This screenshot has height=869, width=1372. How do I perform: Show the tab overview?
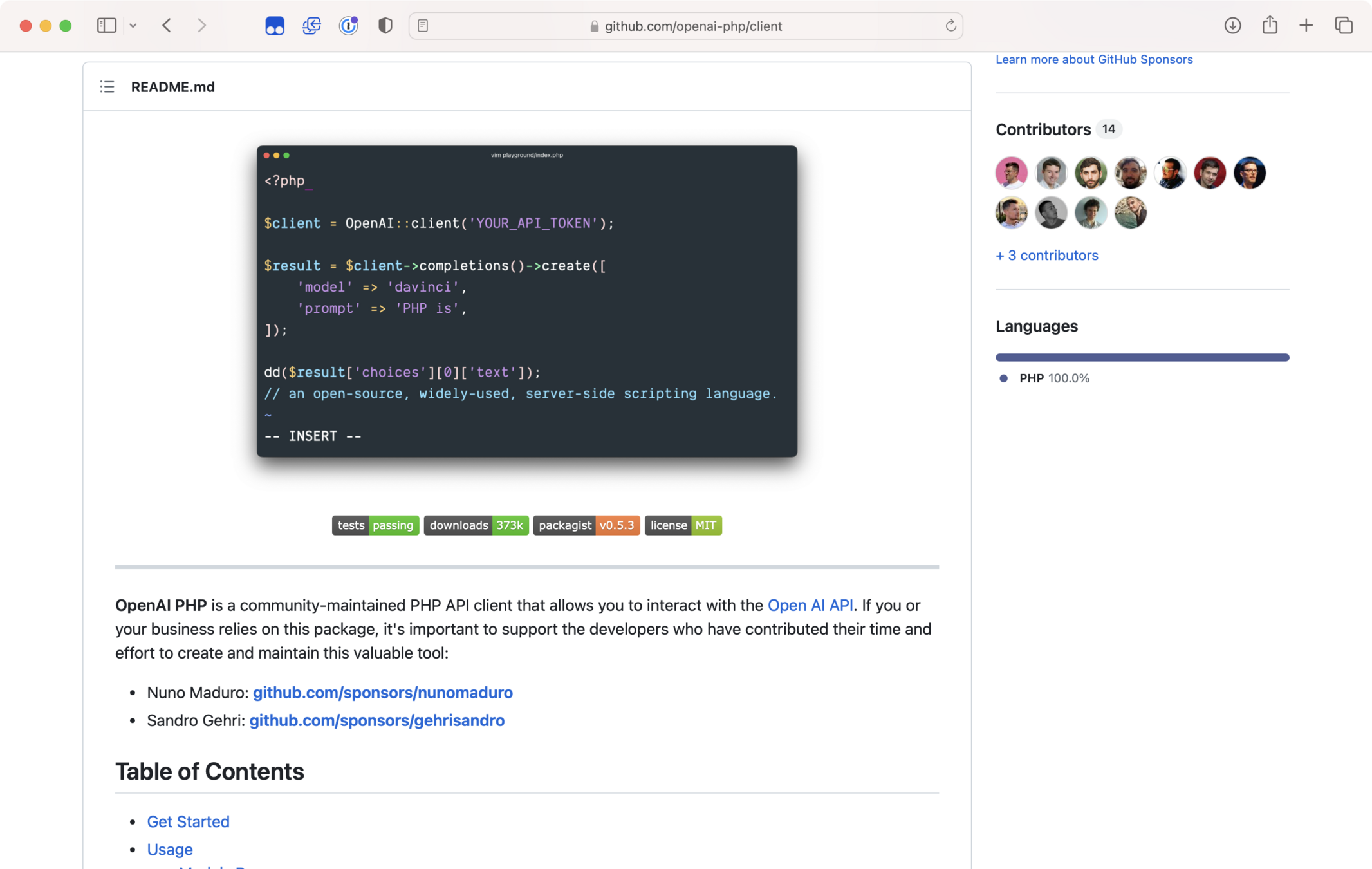[x=1343, y=26]
